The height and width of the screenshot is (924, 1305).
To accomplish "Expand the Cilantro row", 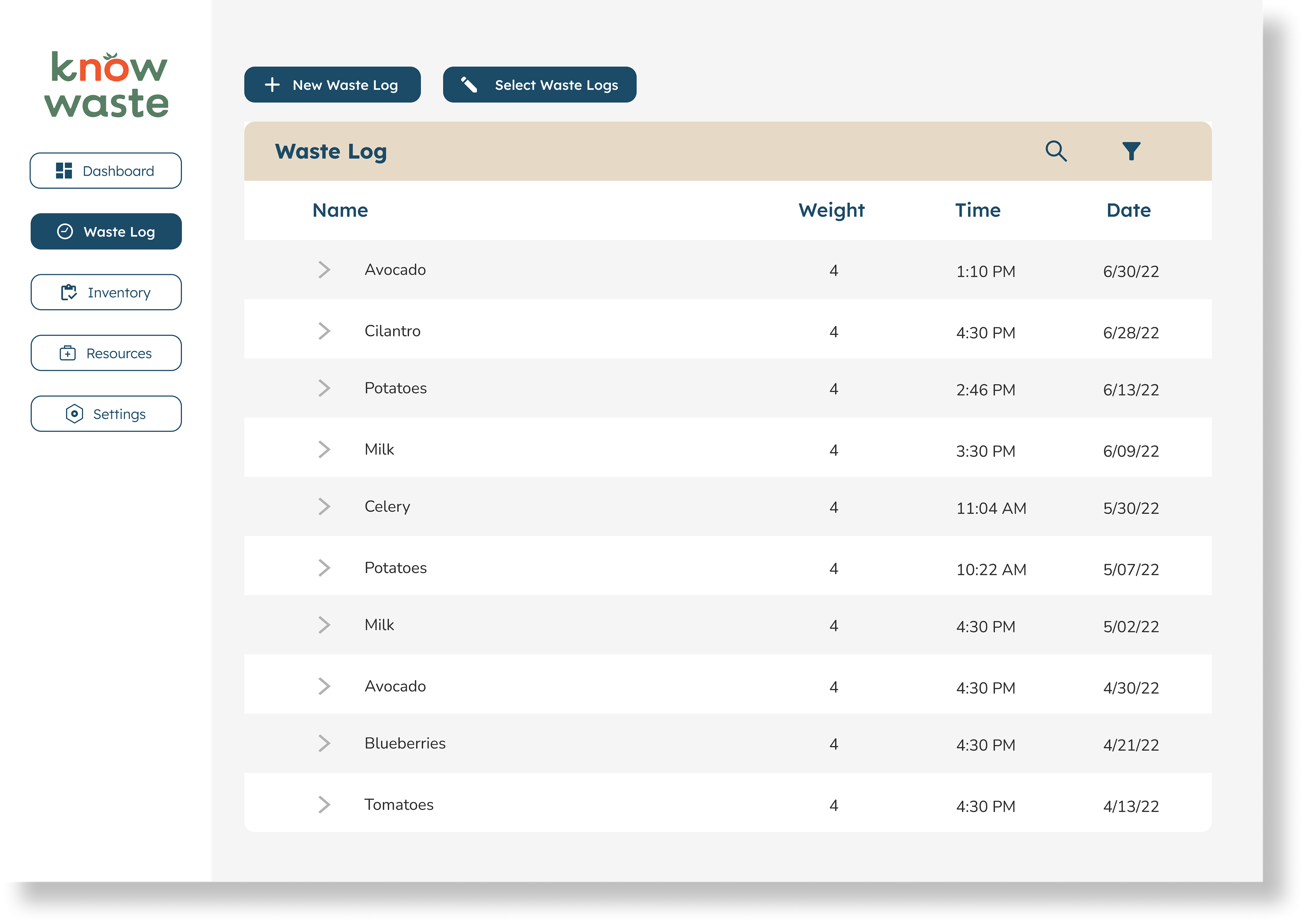I will click(x=324, y=331).
